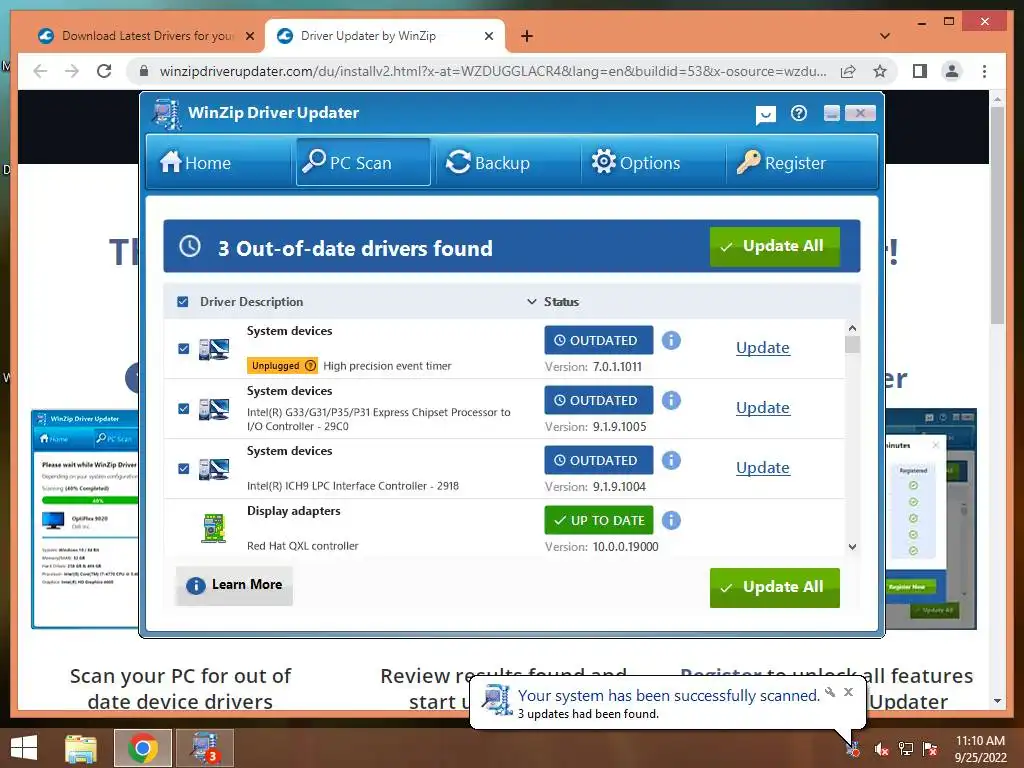Click the browser forward arrow
The height and width of the screenshot is (768, 1024).
tap(72, 71)
